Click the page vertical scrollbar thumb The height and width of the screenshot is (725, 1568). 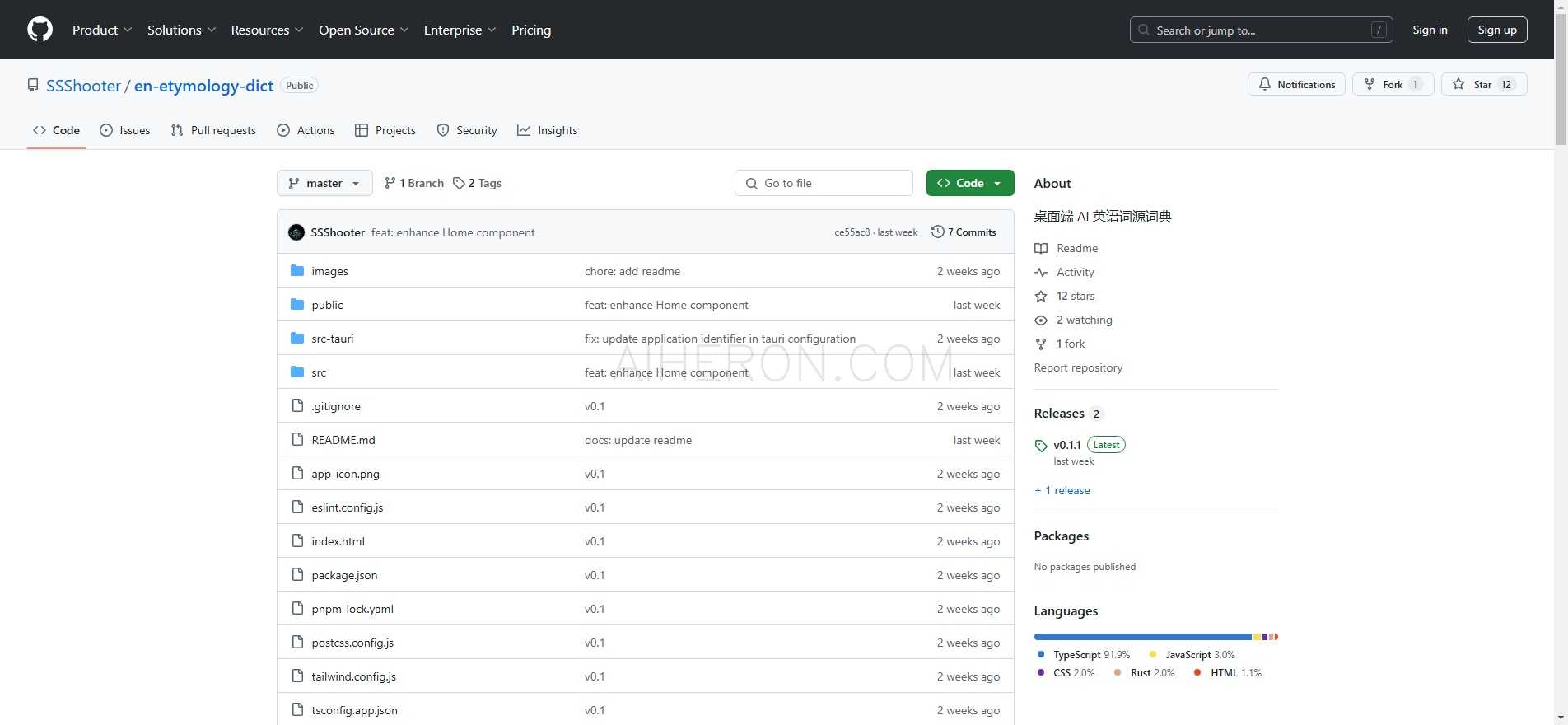click(1561, 78)
